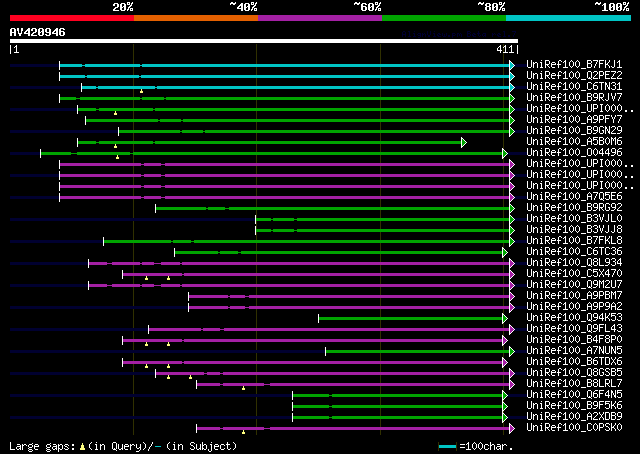Click the orange ~40% identity legend segment
The width and height of the screenshot is (640, 454).
pos(196,18)
